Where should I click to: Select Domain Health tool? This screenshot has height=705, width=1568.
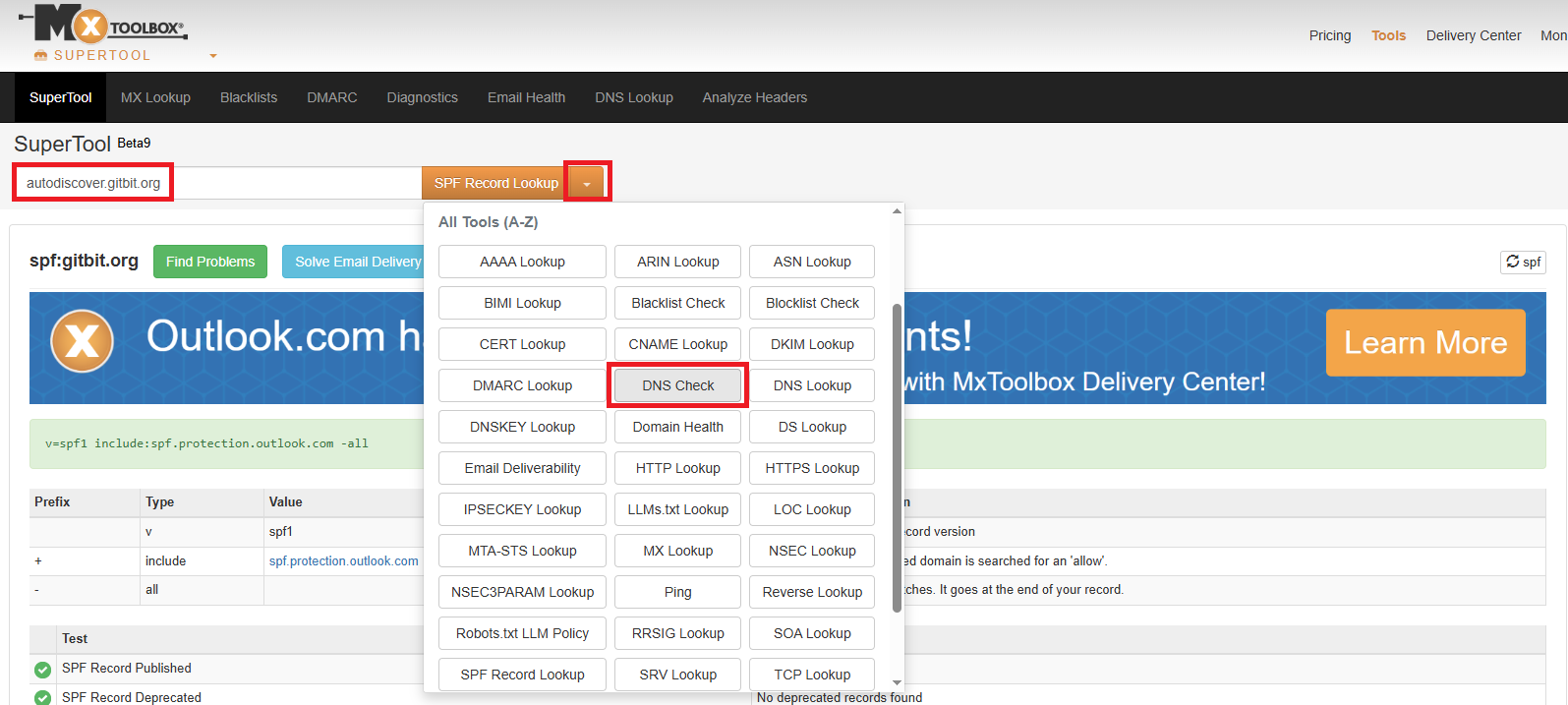click(677, 427)
